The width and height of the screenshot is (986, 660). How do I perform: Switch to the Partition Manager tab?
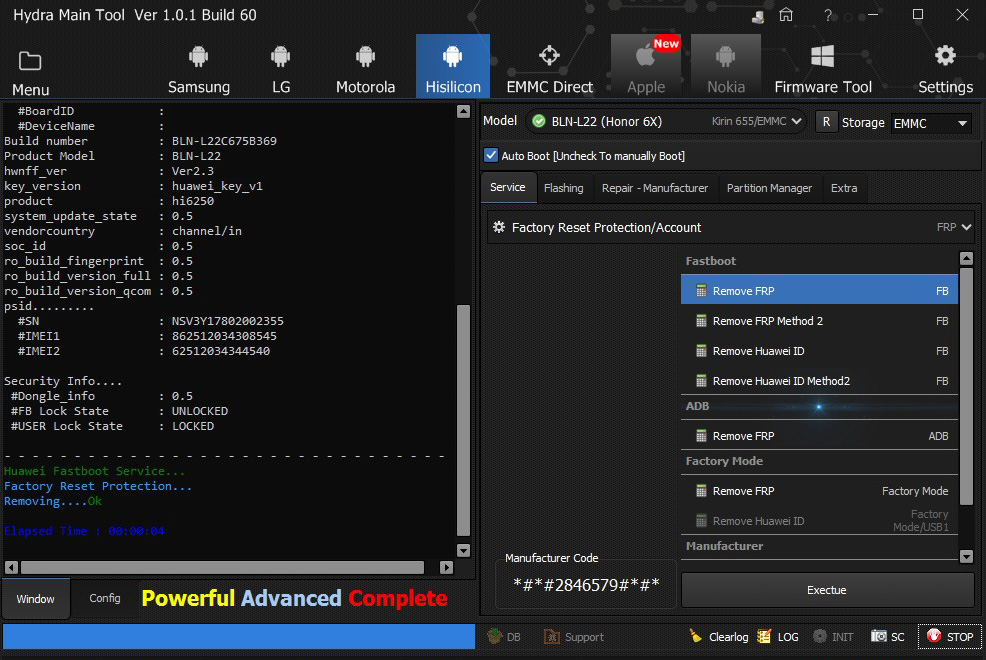click(767, 188)
